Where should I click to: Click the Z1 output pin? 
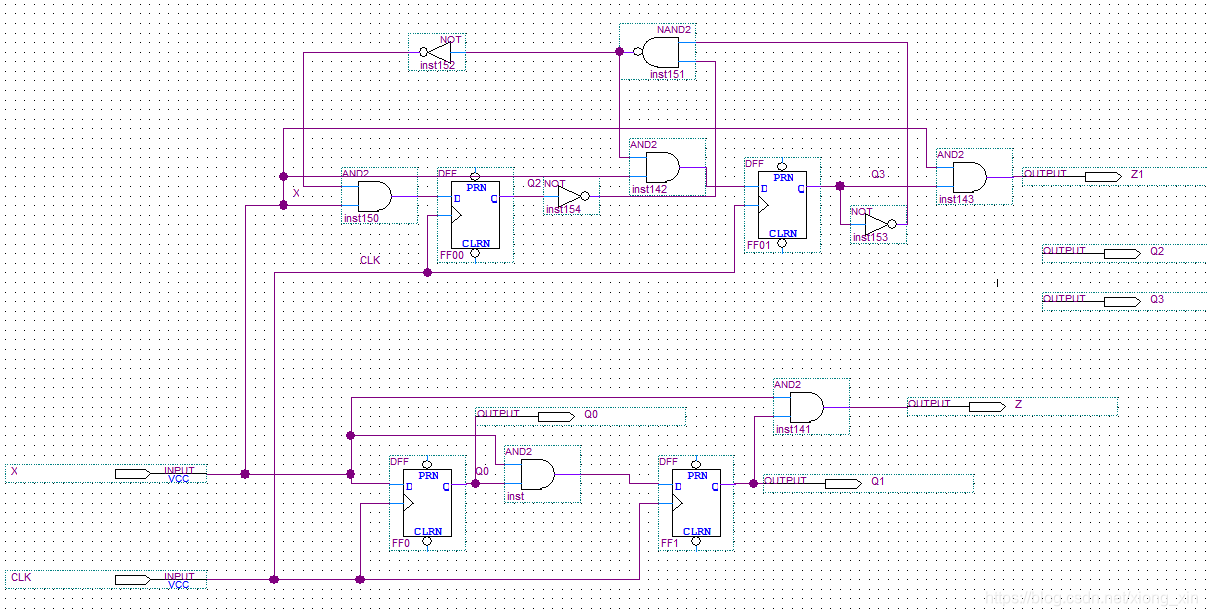[x=1103, y=176]
